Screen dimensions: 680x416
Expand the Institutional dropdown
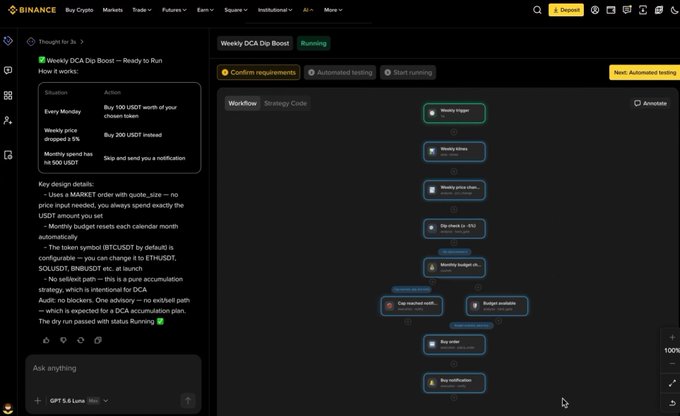click(275, 10)
